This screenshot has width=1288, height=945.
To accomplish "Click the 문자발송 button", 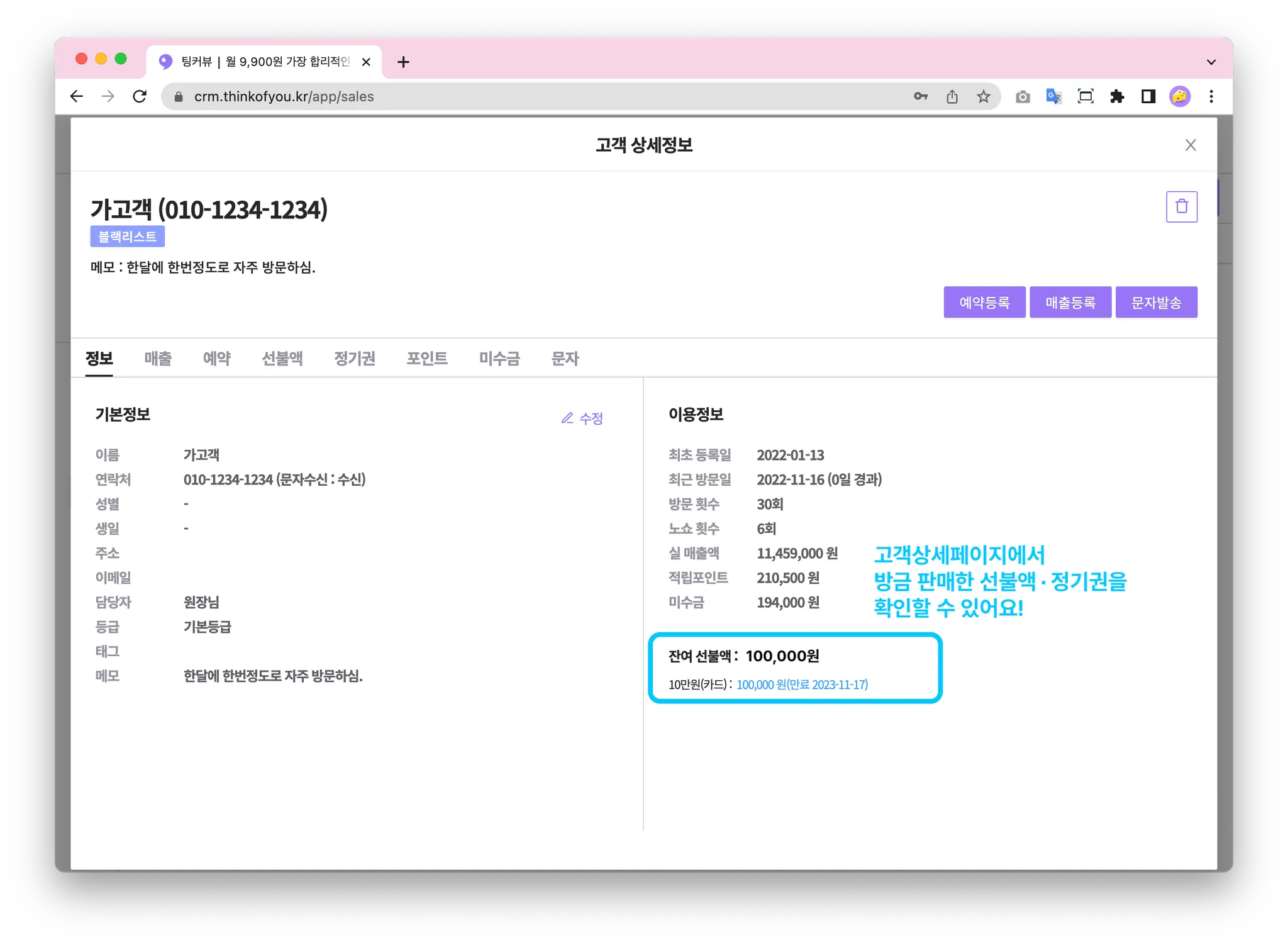I will [1156, 303].
